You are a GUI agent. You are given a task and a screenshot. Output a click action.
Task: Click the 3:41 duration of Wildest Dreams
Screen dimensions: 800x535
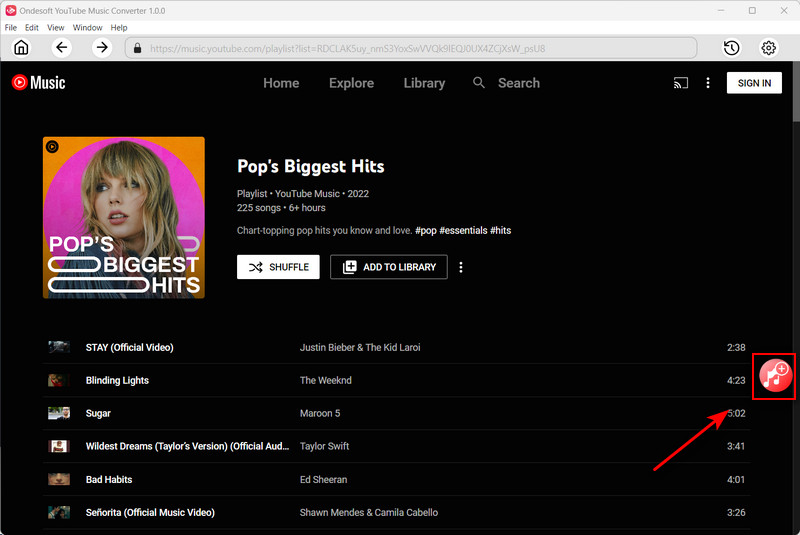(736, 446)
